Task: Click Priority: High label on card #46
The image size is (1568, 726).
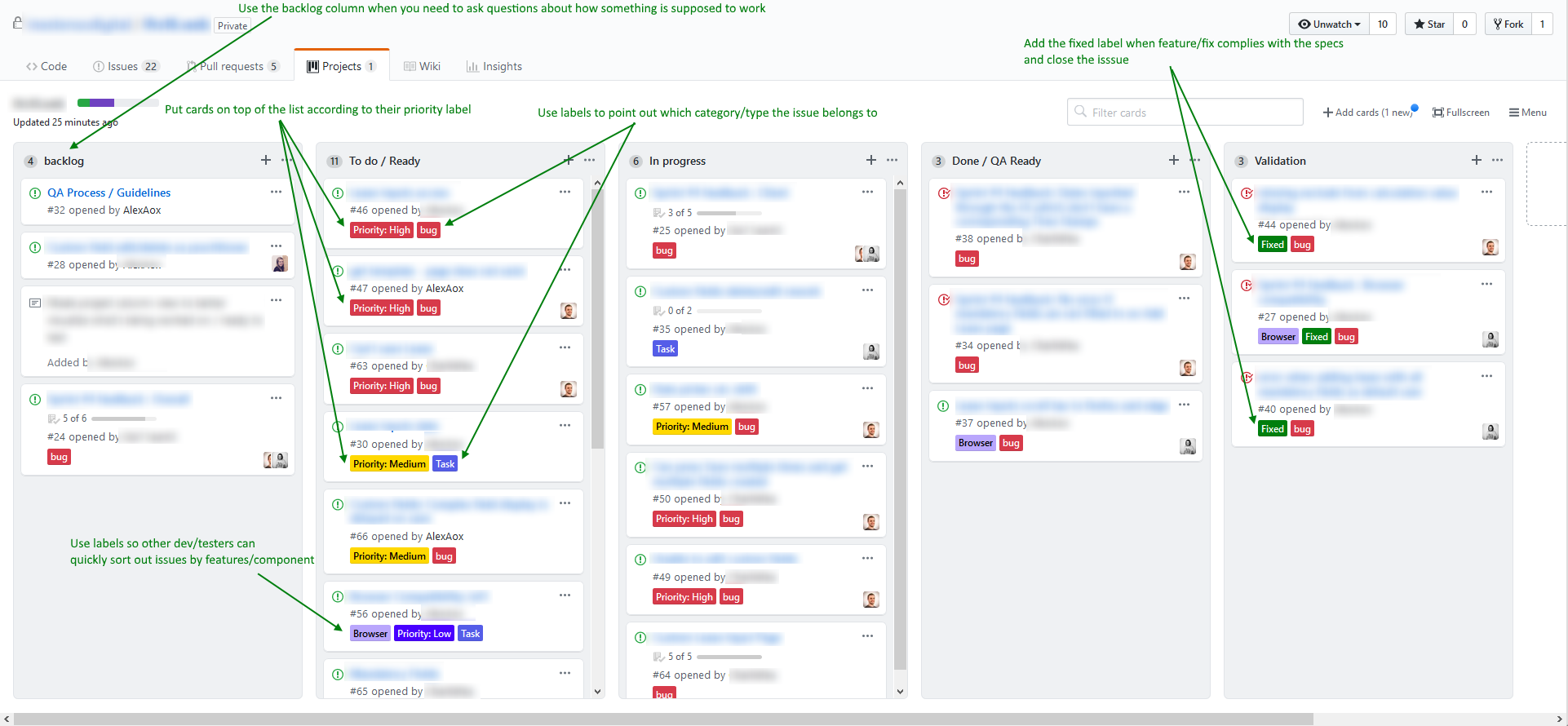Action: pyautogui.click(x=382, y=230)
